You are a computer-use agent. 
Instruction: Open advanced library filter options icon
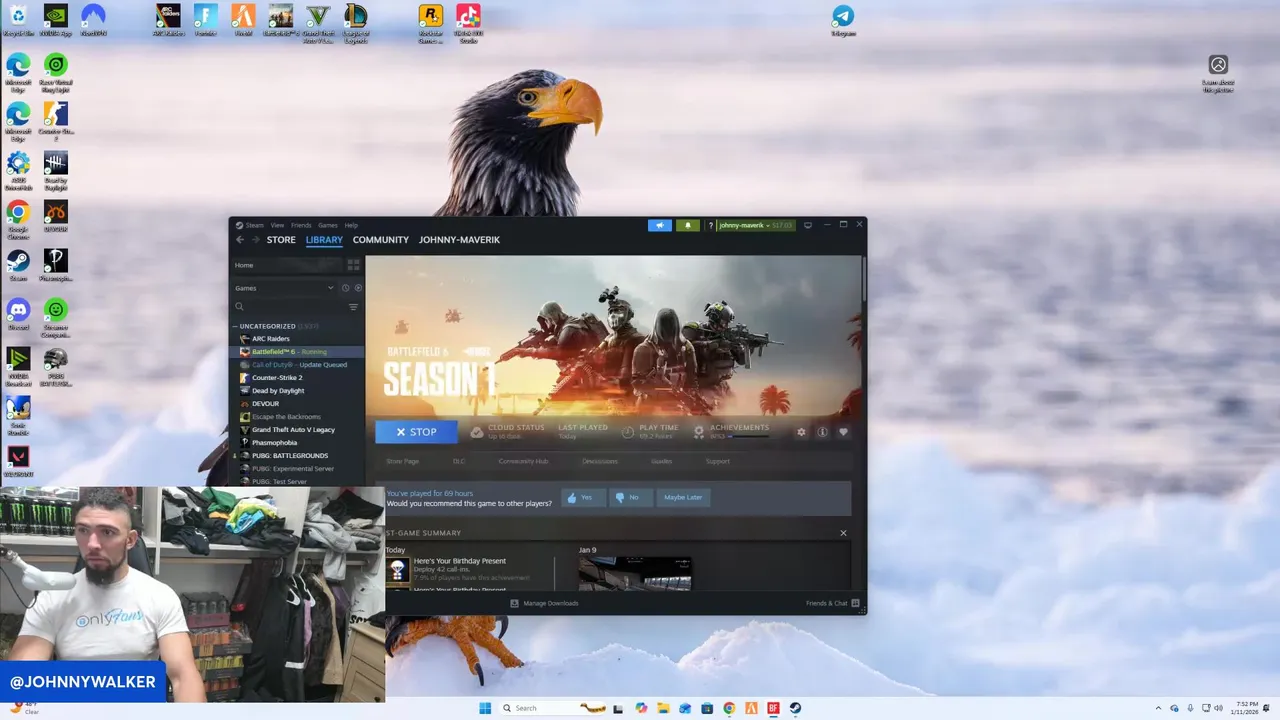[353, 307]
